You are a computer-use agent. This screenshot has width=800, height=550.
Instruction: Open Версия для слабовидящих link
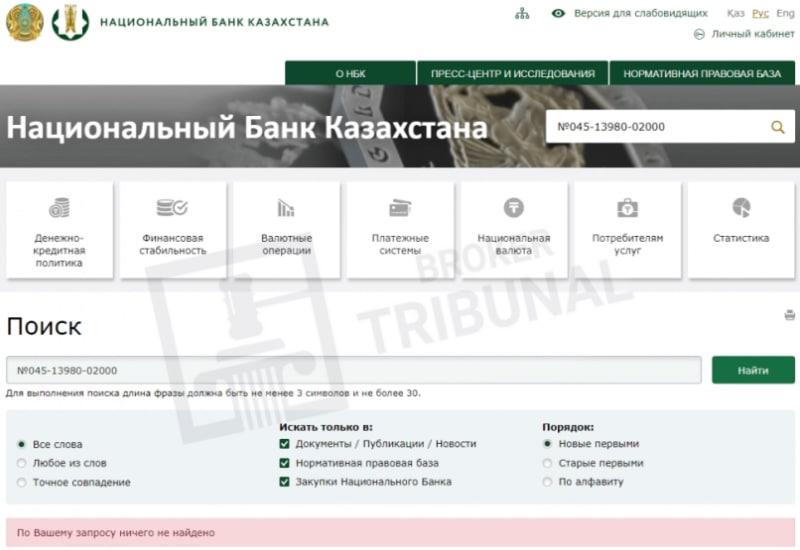pos(641,13)
